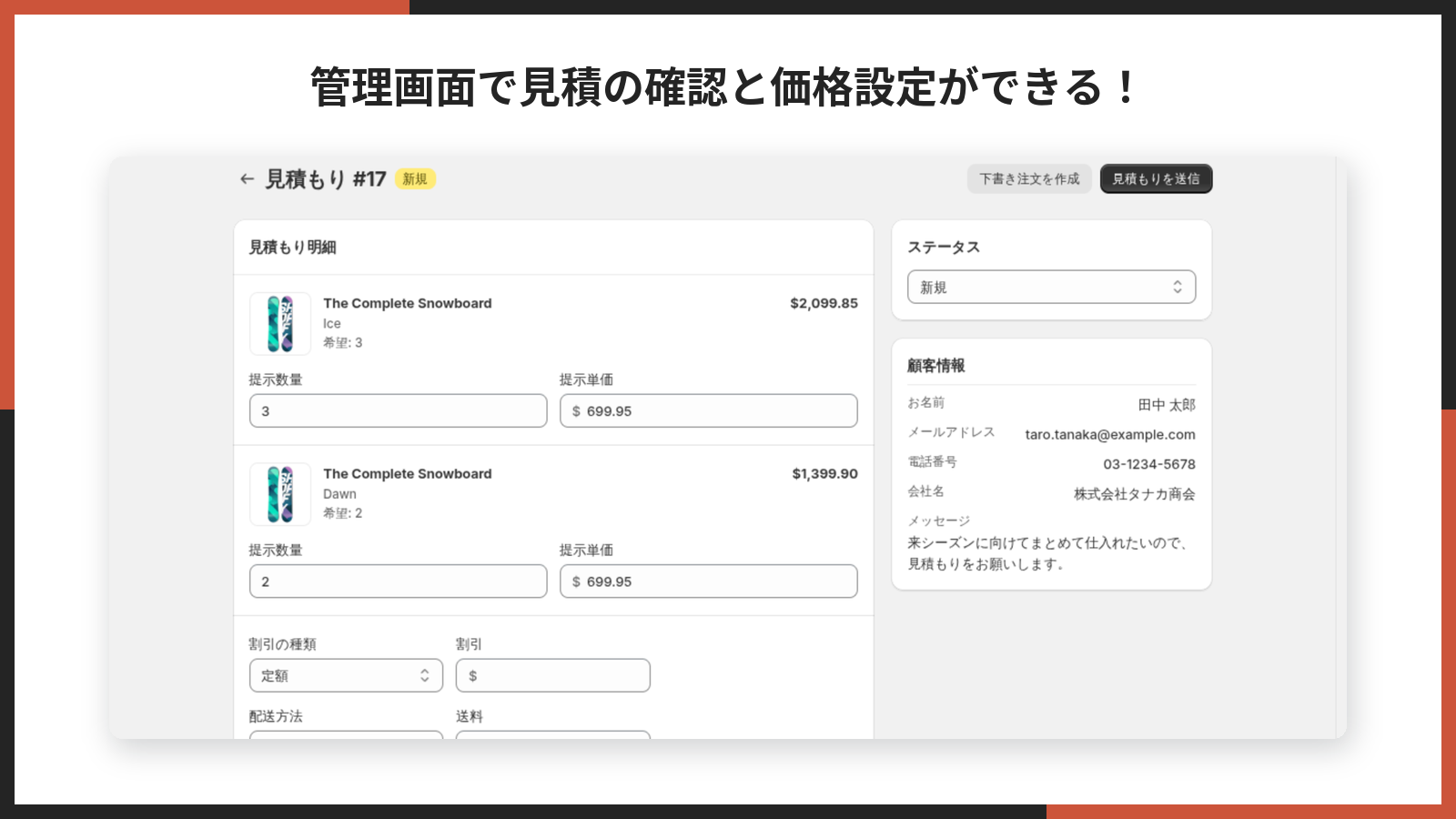1456x819 pixels.
Task: Go back using the arrow beside 見積もり #17
Action: click(247, 179)
